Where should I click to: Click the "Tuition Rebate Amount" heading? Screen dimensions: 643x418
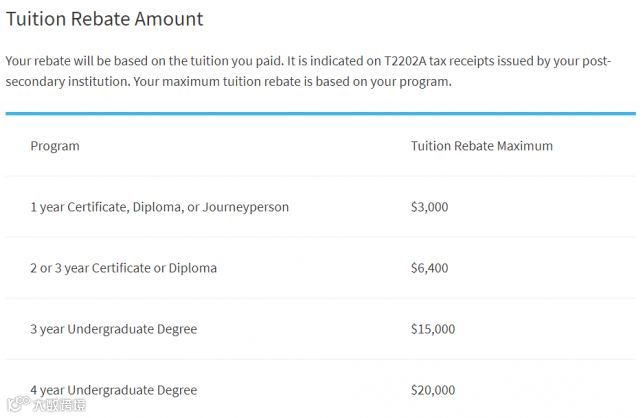pos(104,19)
